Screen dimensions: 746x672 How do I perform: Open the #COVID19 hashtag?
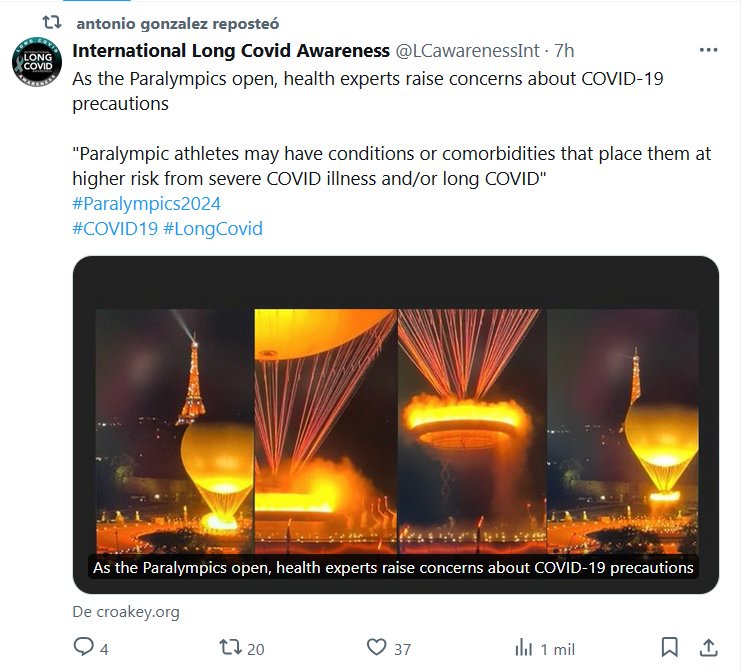[114, 229]
